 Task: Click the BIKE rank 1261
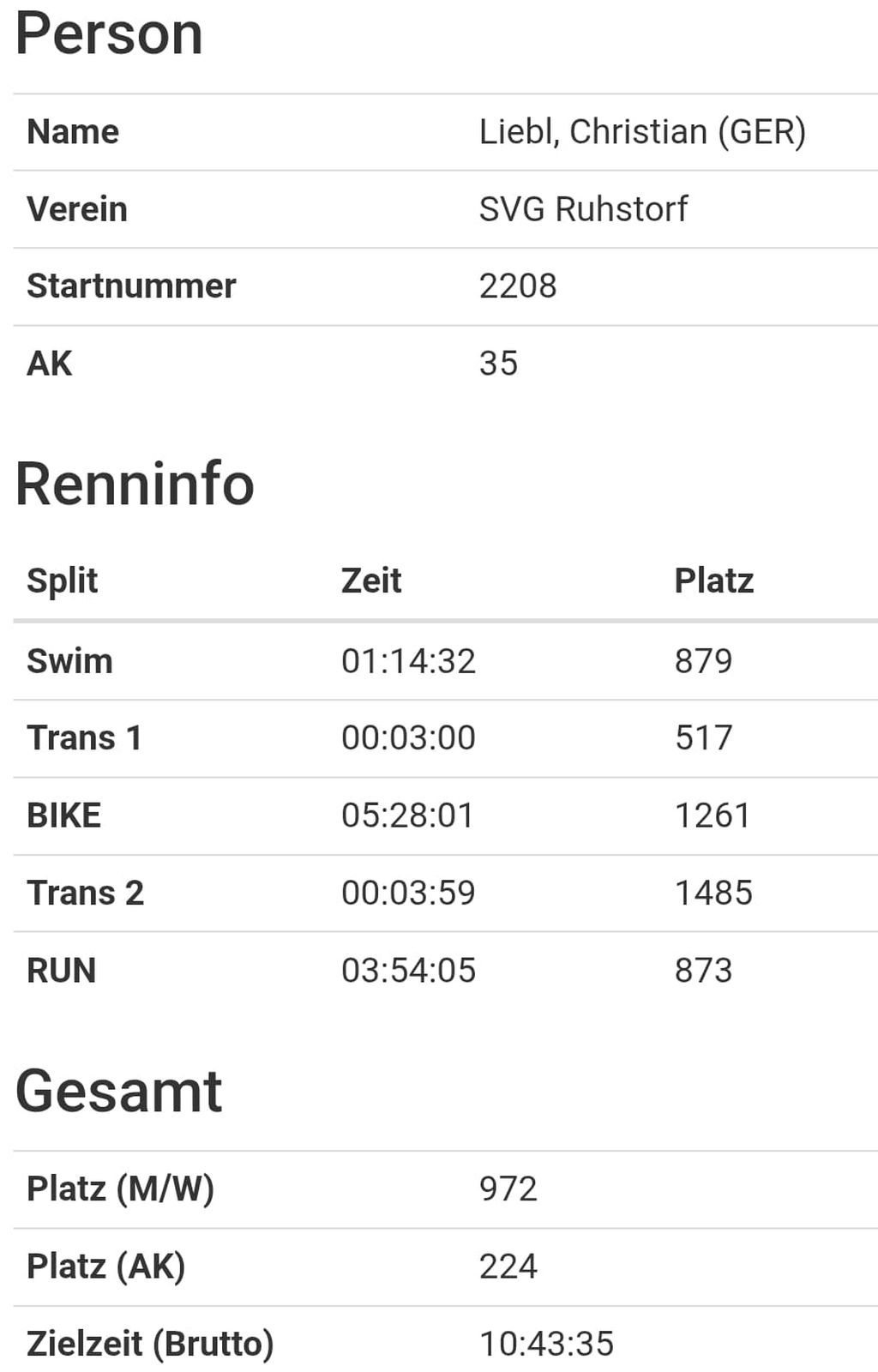(x=713, y=815)
